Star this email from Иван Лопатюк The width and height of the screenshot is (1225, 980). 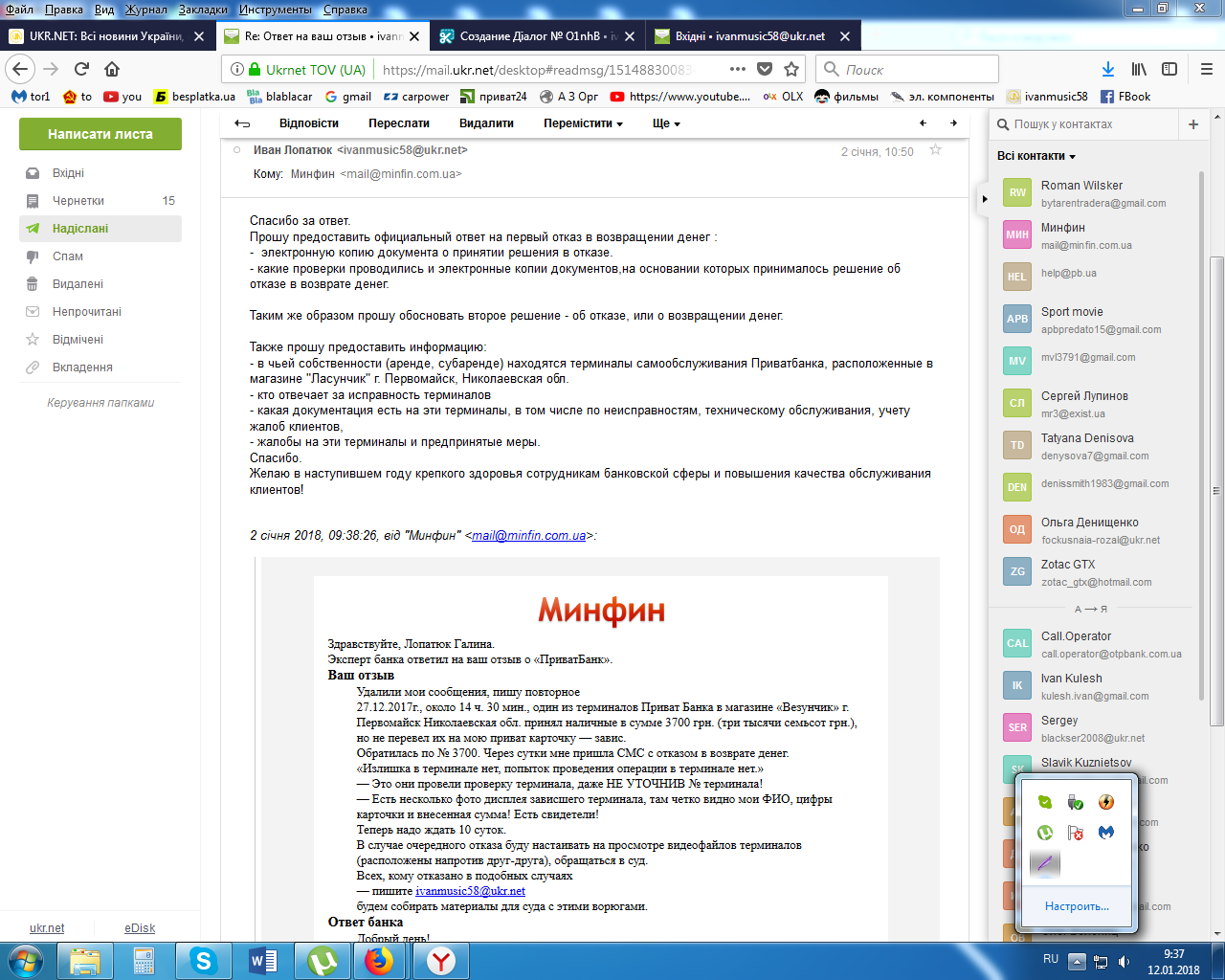click(935, 150)
